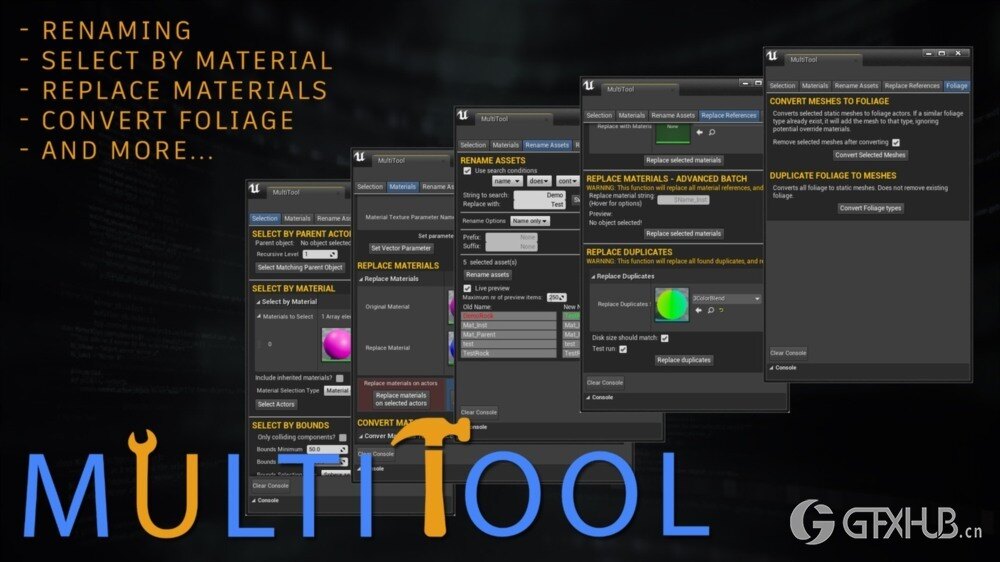This screenshot has width=1000, height=562.
Task: Use selected asset arrow beside Replace with Material
Action: (x=699, y=132)
